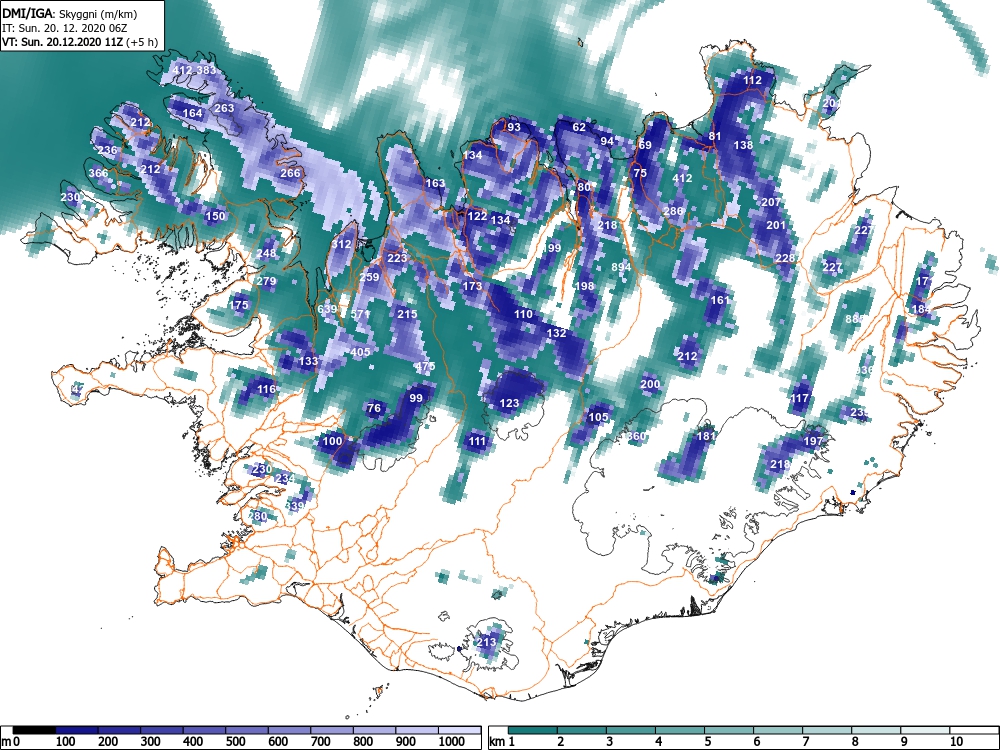Click visibility value 181 on the map
Image resolution: width=1000 pixels, height=750 pixels.
click(x=705, y=436)
